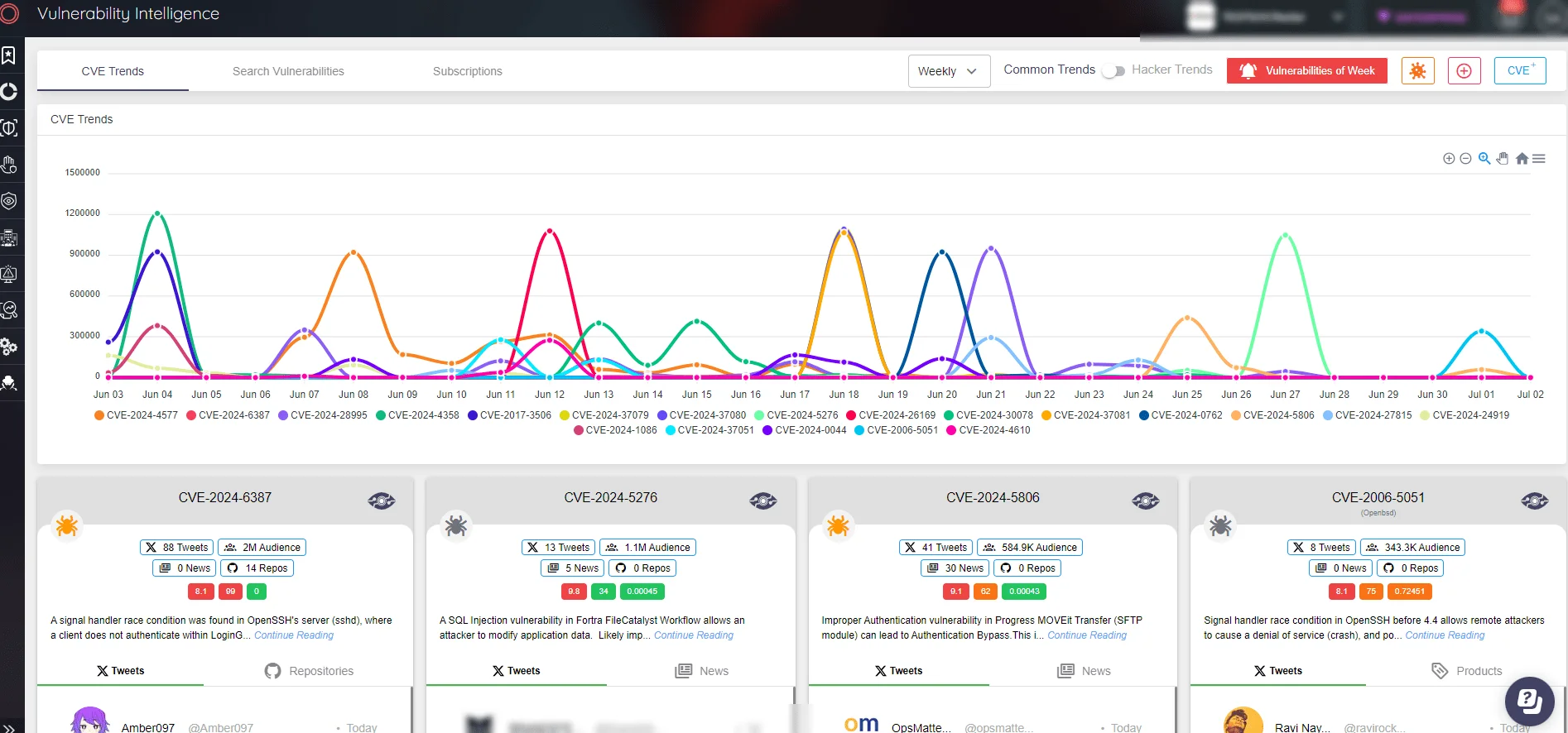1568x733 pixels.
Task: Open the chart hamburger export menu
Action: click(1539, 159)
